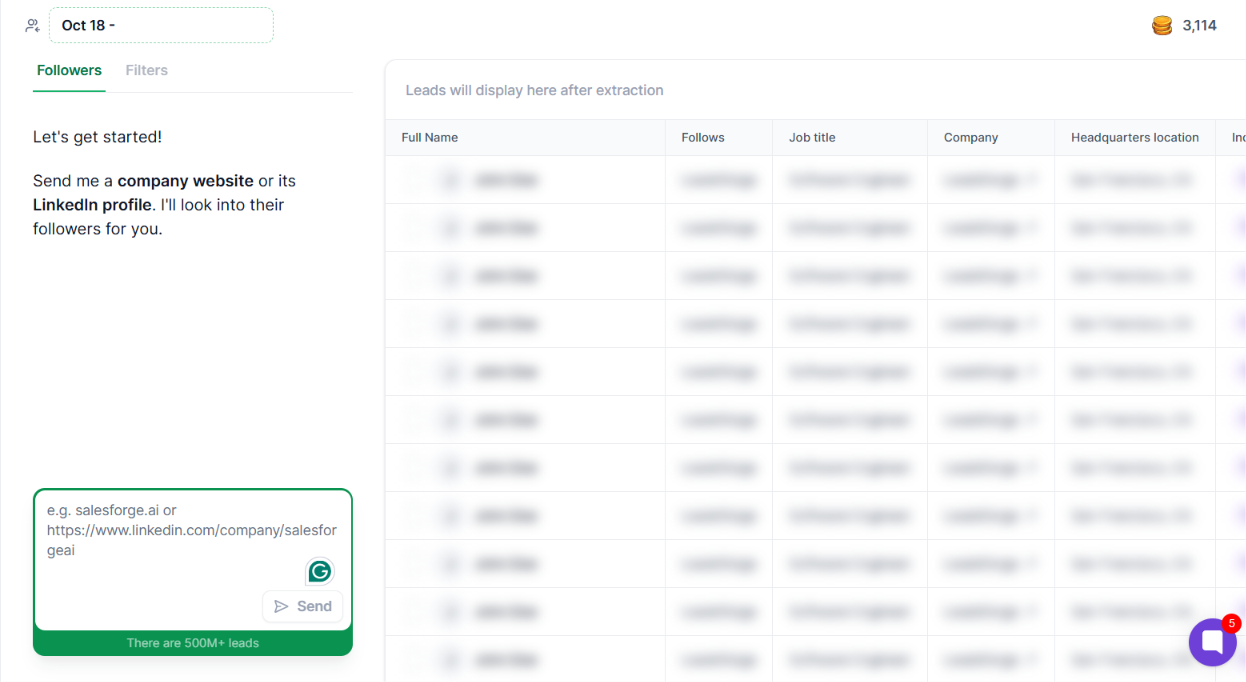Click the Follows column header

pyautogui.click(x=703, y=137)
